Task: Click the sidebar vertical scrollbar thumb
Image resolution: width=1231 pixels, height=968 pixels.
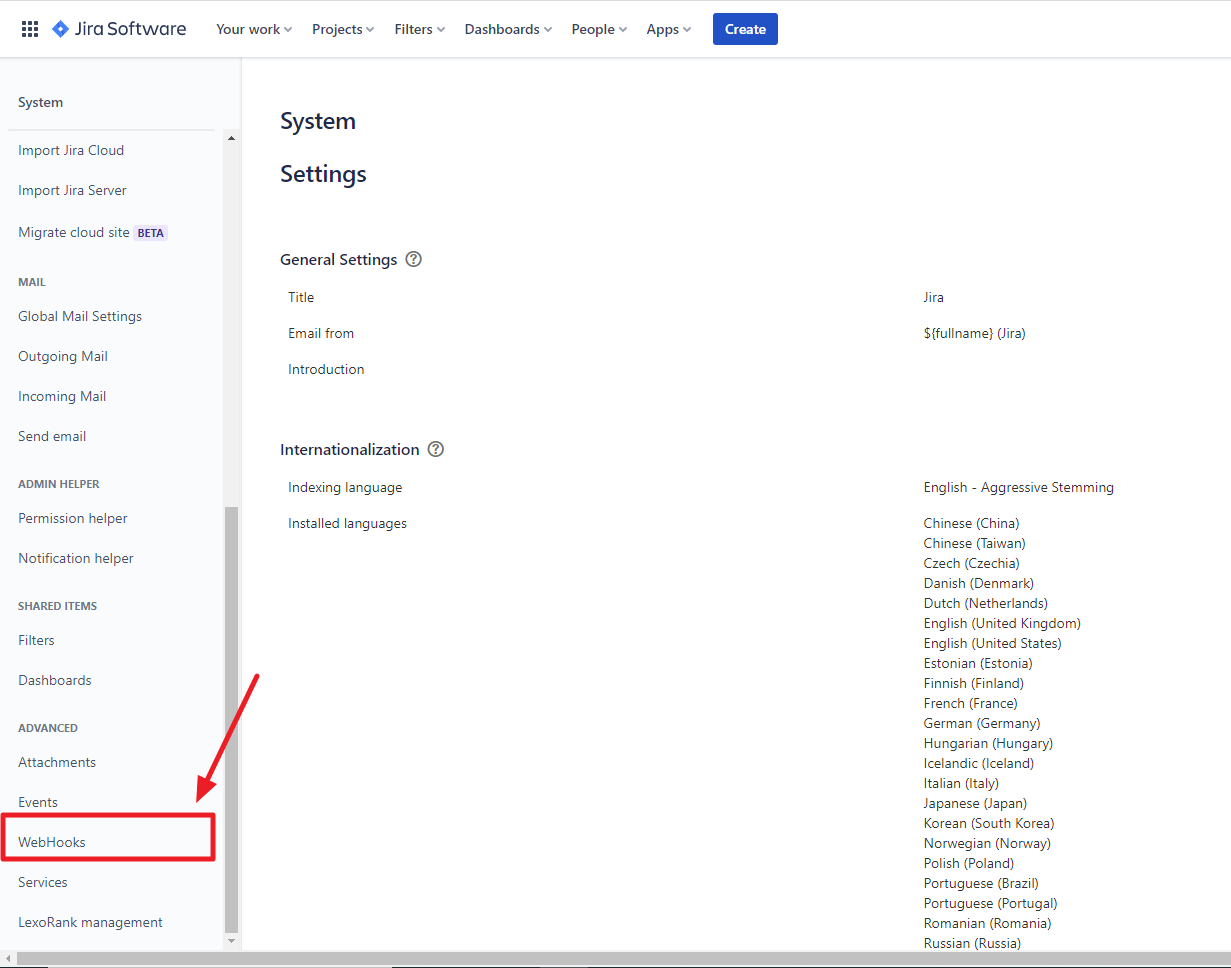Action: pyautogui.click(x=232, y=718)
